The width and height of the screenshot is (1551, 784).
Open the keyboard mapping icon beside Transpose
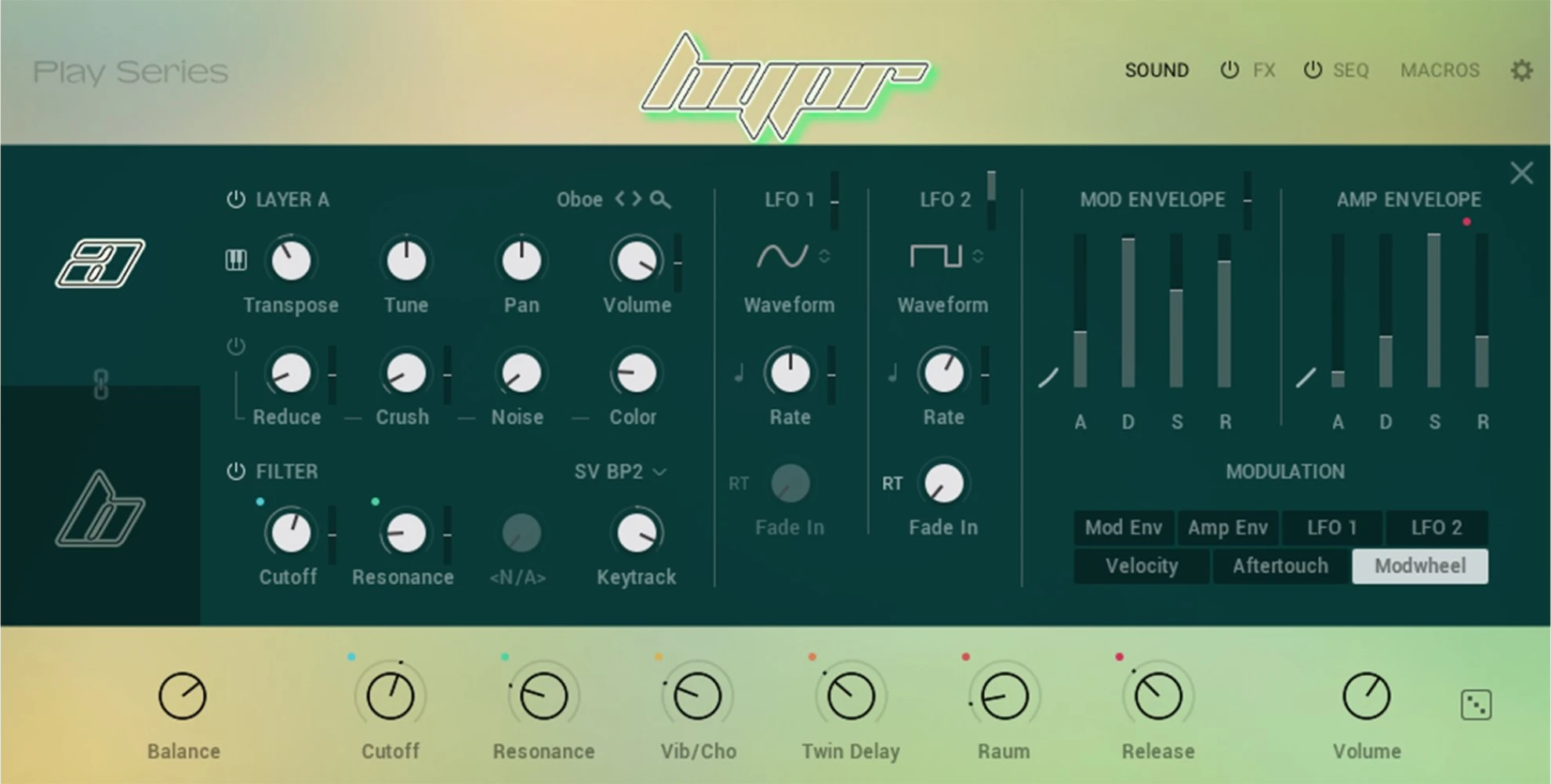tap(235, 259)
